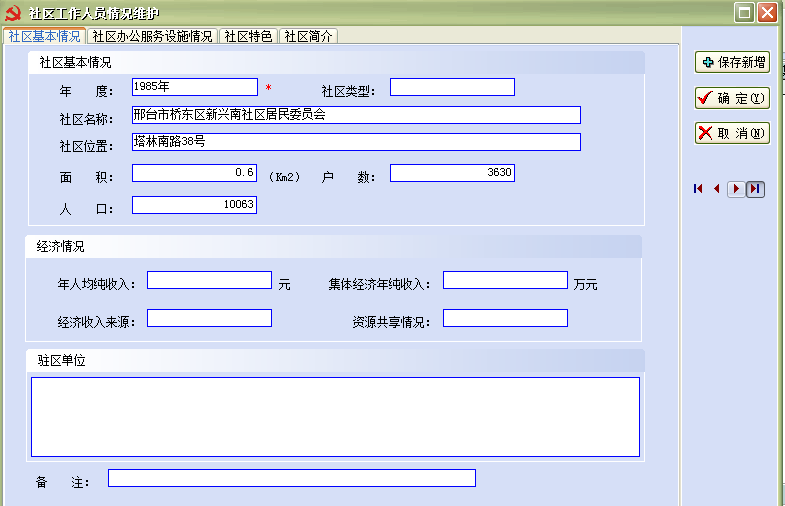Click the 备注 remarks field
Image resolution: width=785 pixels, height=506 pixels.
click(x=291, y=478)
